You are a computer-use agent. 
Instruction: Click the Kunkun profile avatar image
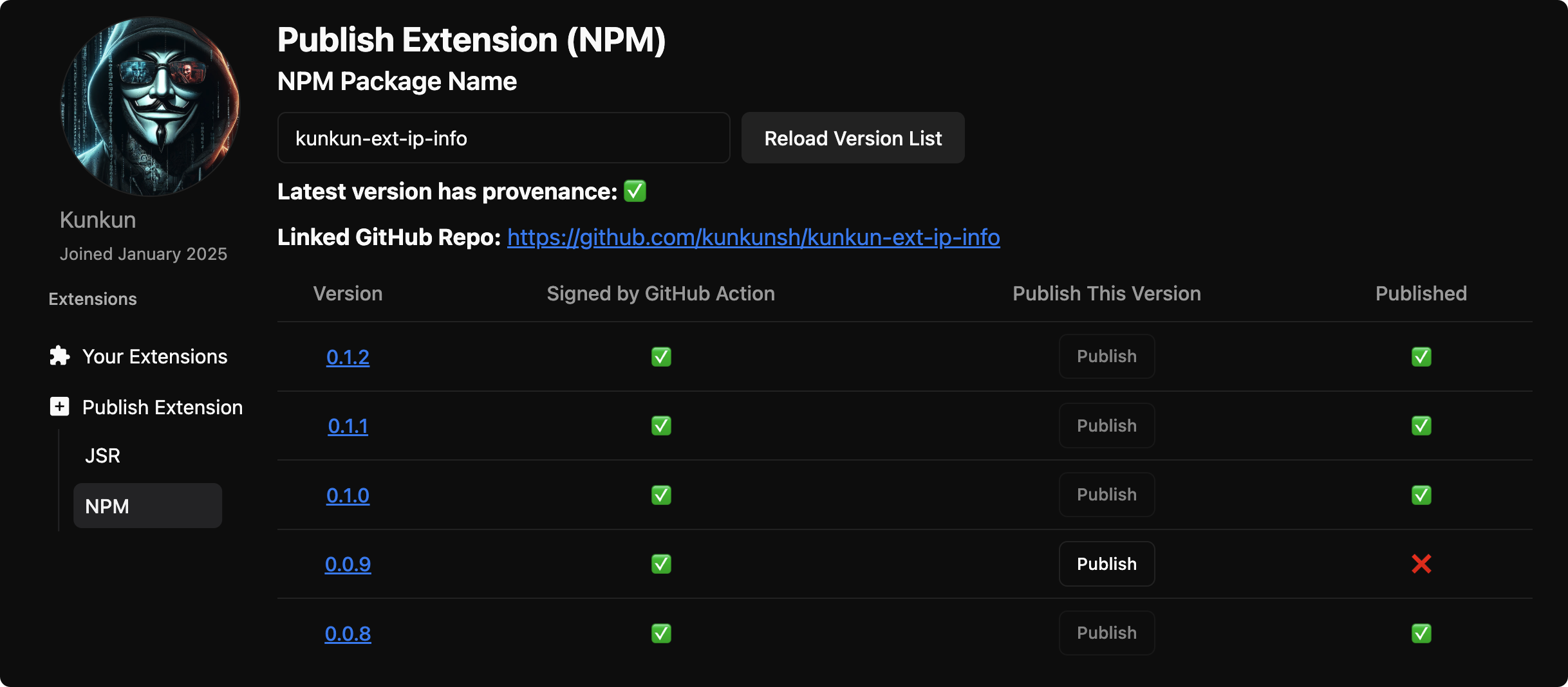[150, 107]
